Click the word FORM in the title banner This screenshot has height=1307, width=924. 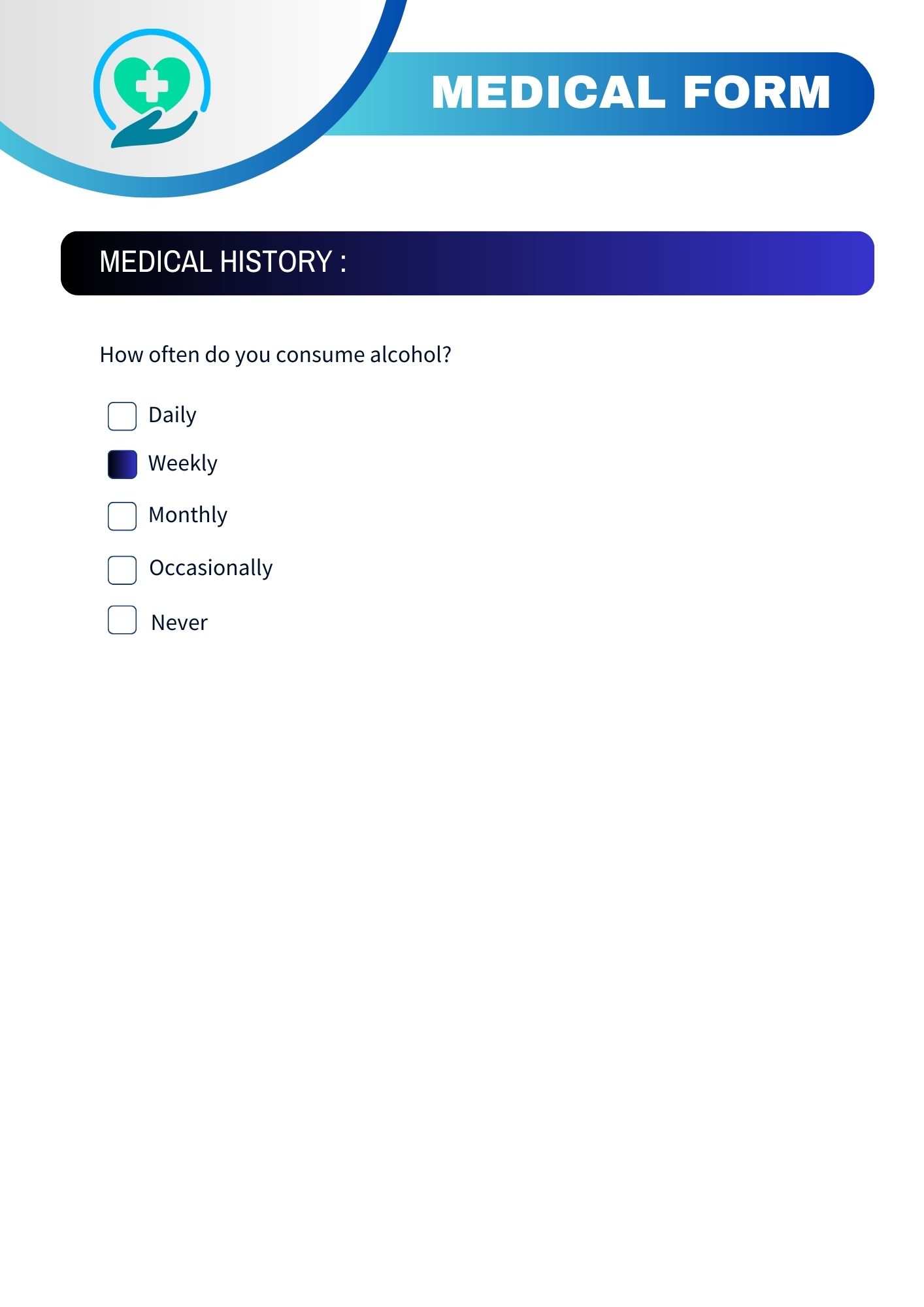pos(757,92)
